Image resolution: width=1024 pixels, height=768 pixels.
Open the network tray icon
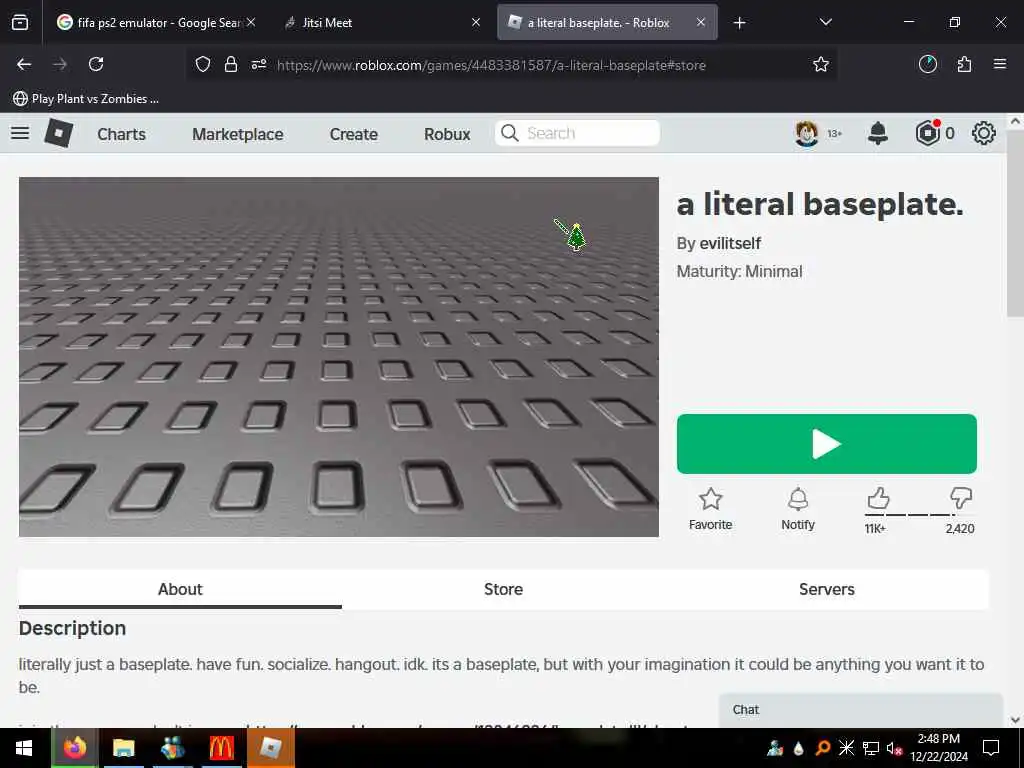tap(871, 748)
